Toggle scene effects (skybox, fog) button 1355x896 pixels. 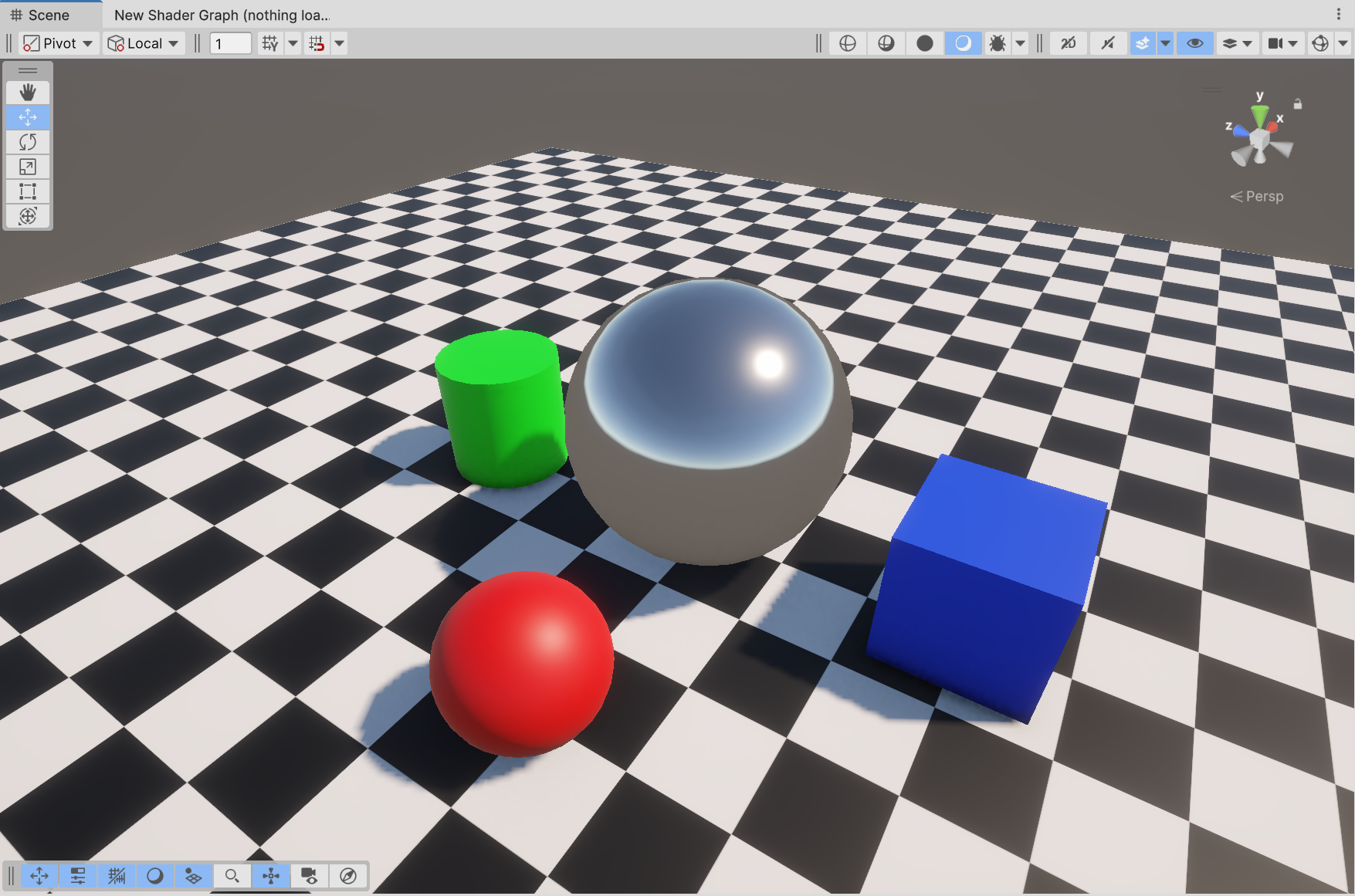pos(1143,43)
